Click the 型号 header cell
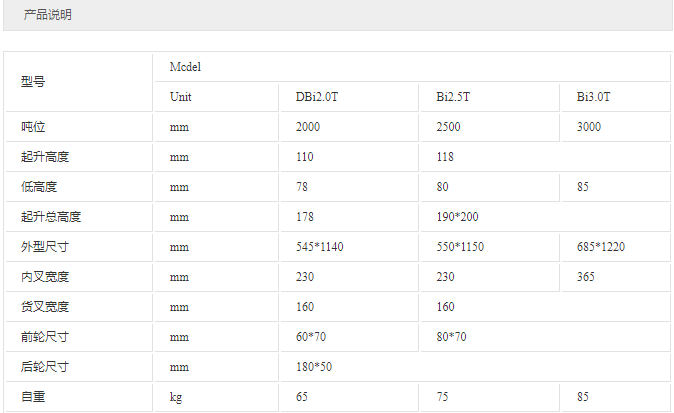Screen dimensions: 674x413 [x=33, y=82]
